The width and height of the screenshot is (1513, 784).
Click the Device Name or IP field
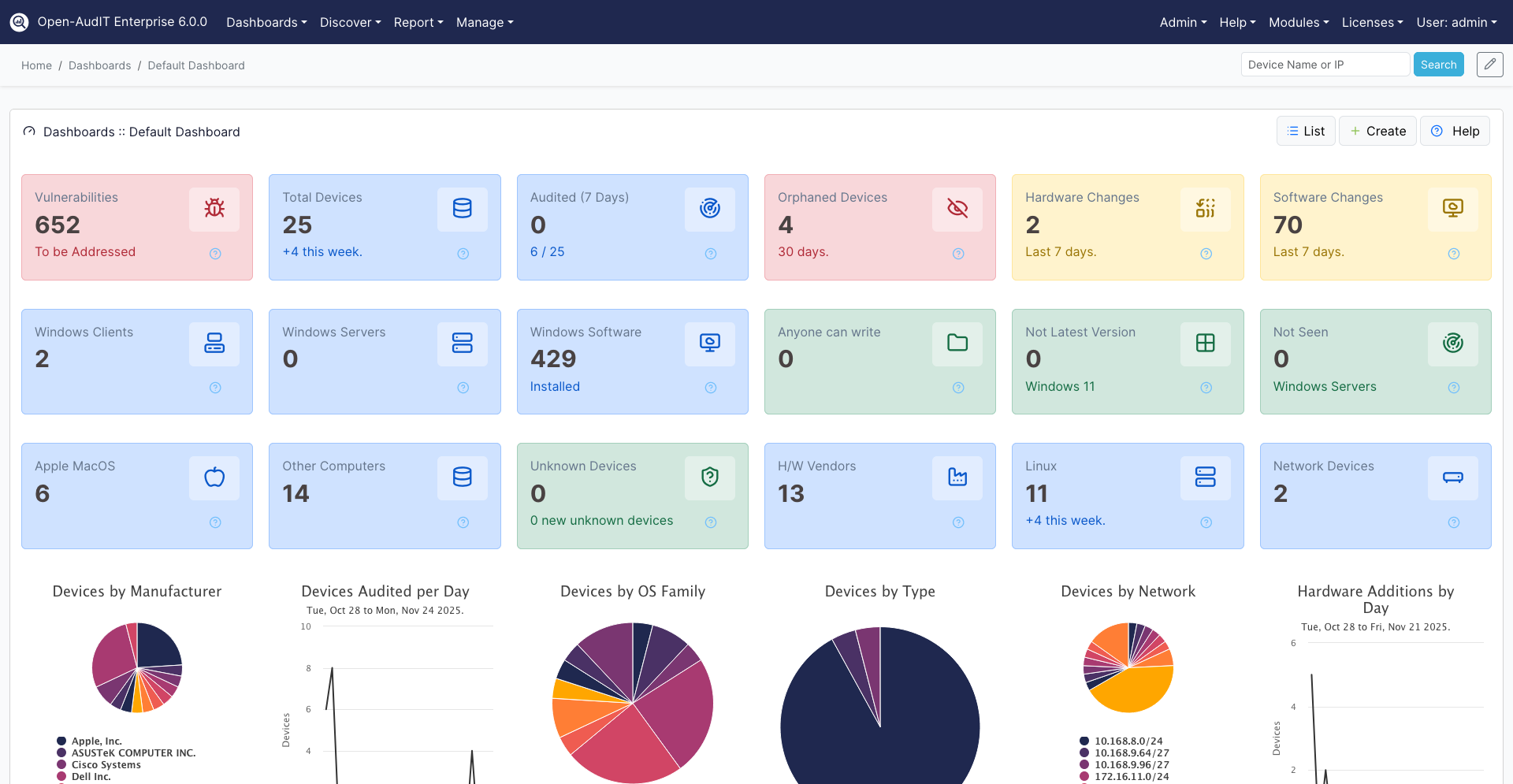point(1325,64)
